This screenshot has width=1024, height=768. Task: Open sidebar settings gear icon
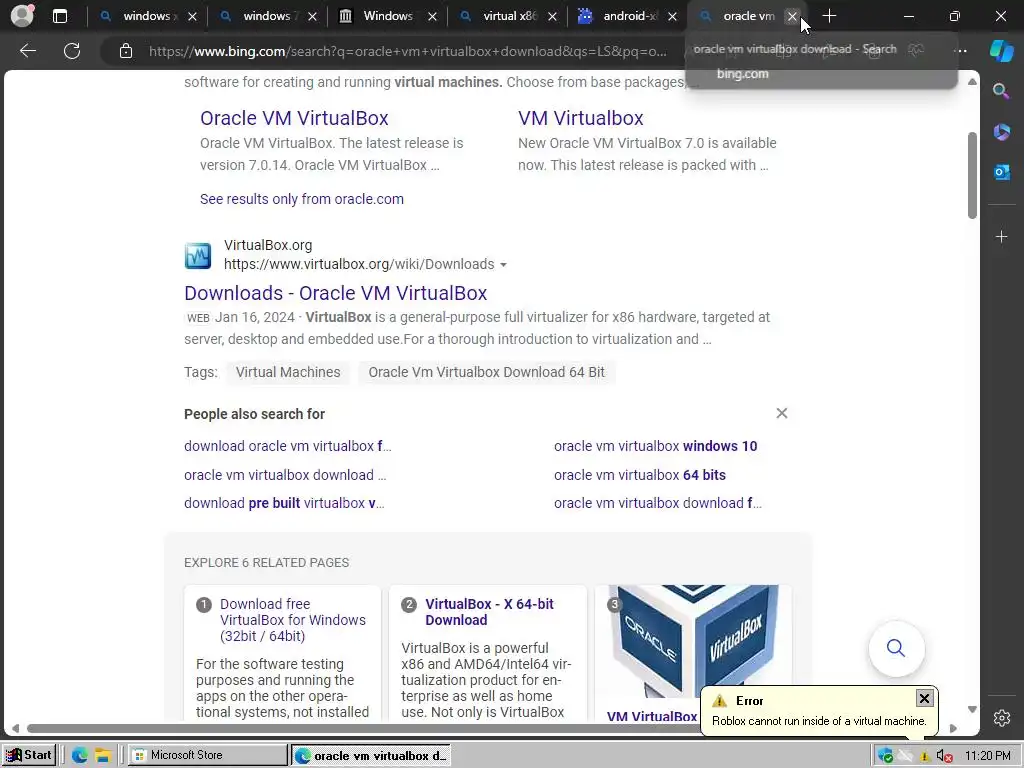[1001, 718]
